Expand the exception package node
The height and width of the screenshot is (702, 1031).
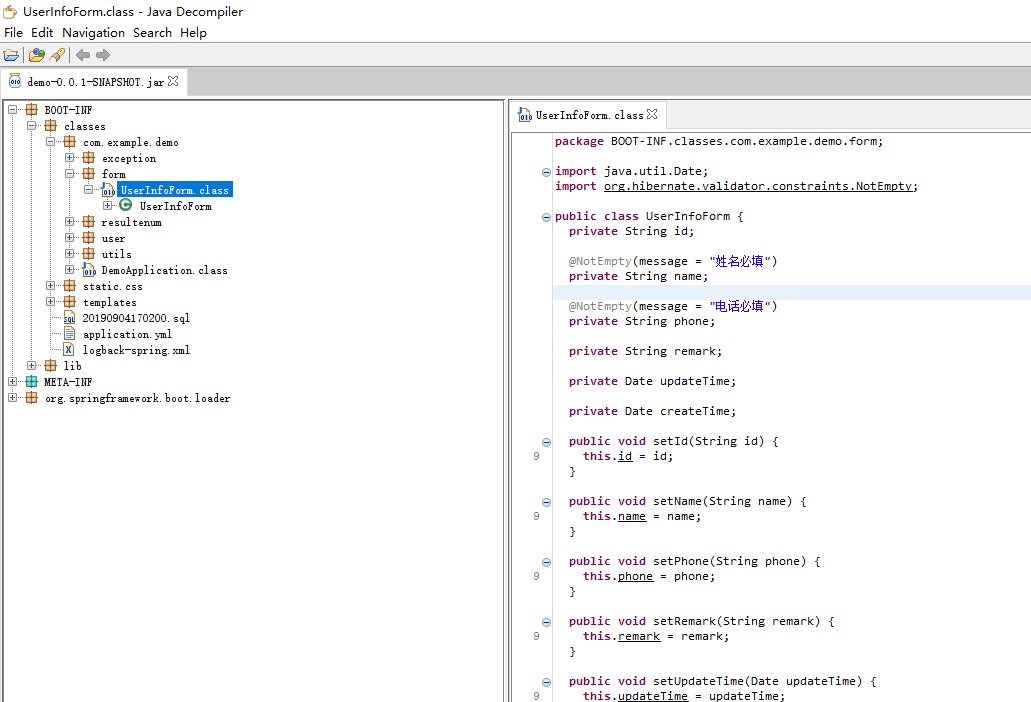[x=70, y=158]
